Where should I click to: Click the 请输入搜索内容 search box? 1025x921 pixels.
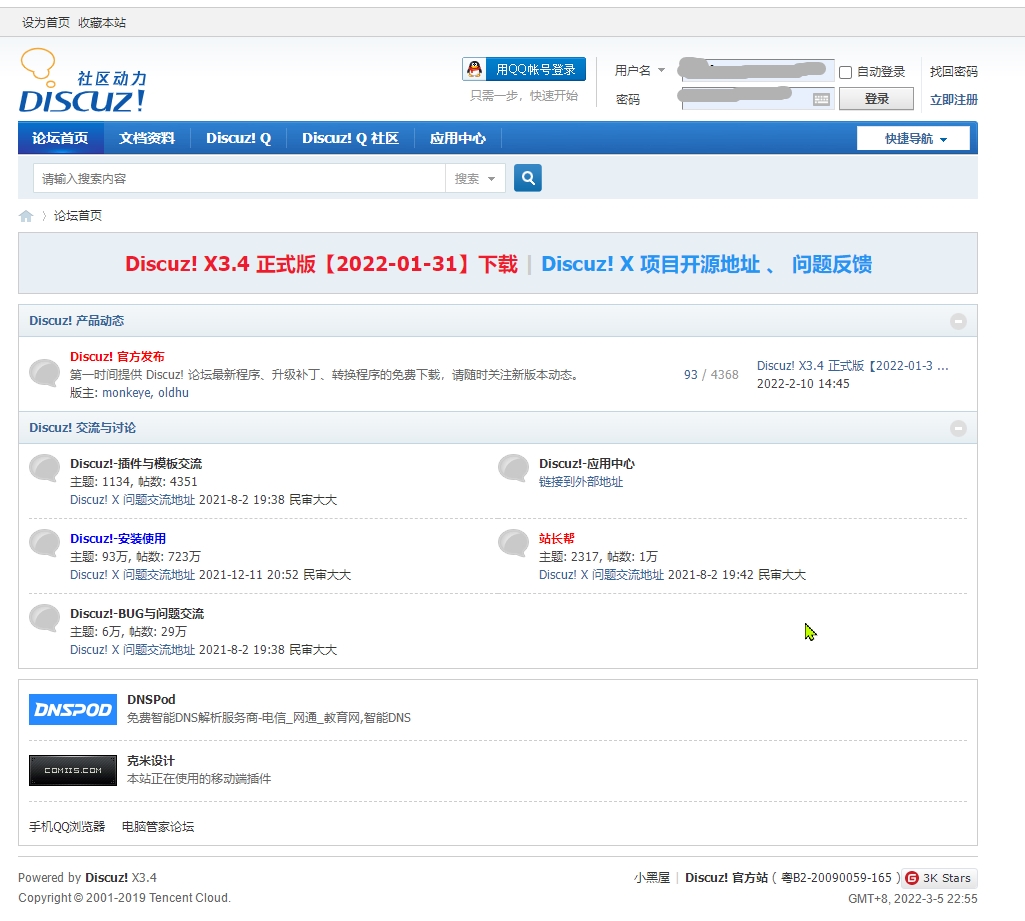point(239,178)
